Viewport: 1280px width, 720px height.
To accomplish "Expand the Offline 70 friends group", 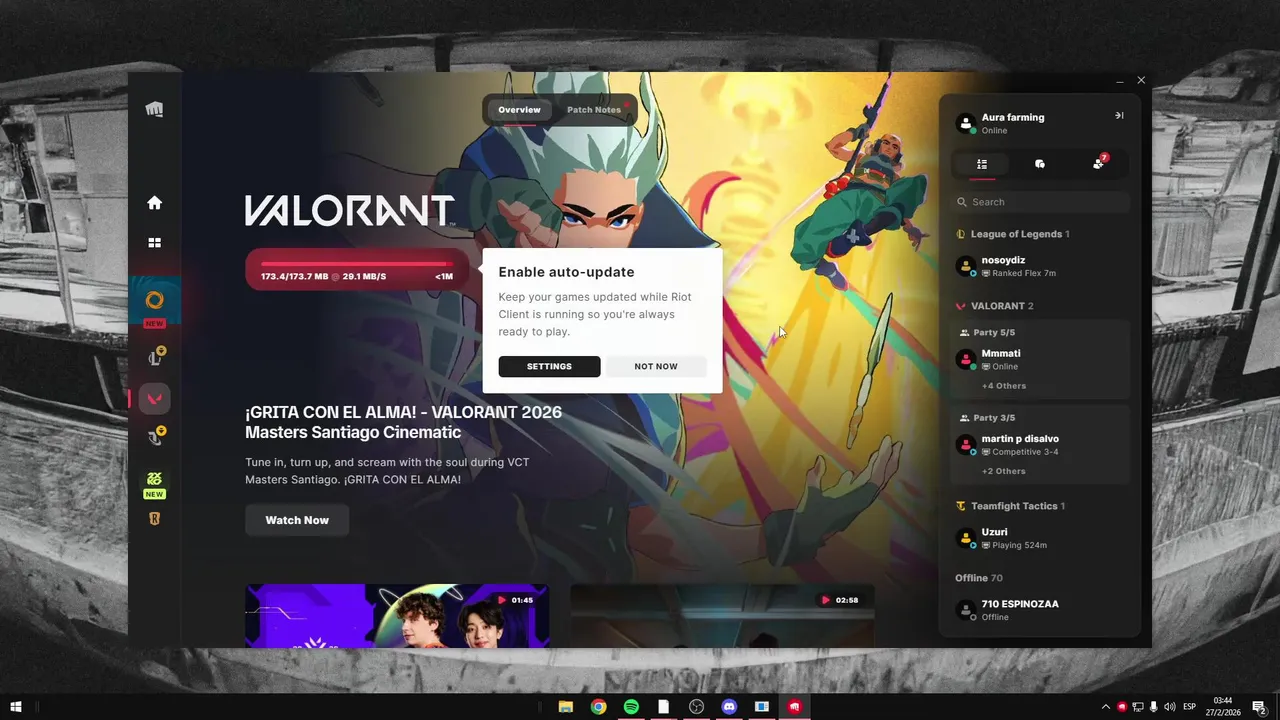I will [979, 578].
